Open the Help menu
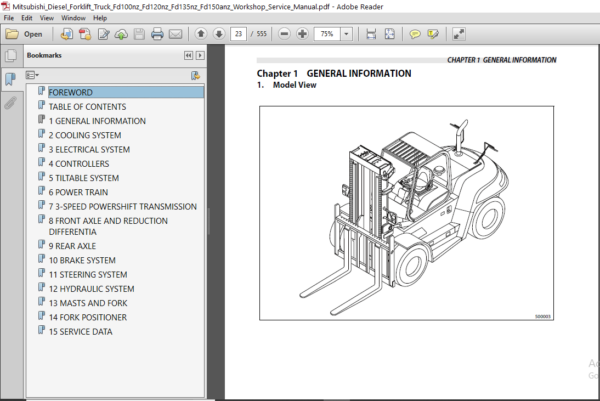The height and width of the screenshot is (401, 600). pyautogui.click(x=100, y=18)
